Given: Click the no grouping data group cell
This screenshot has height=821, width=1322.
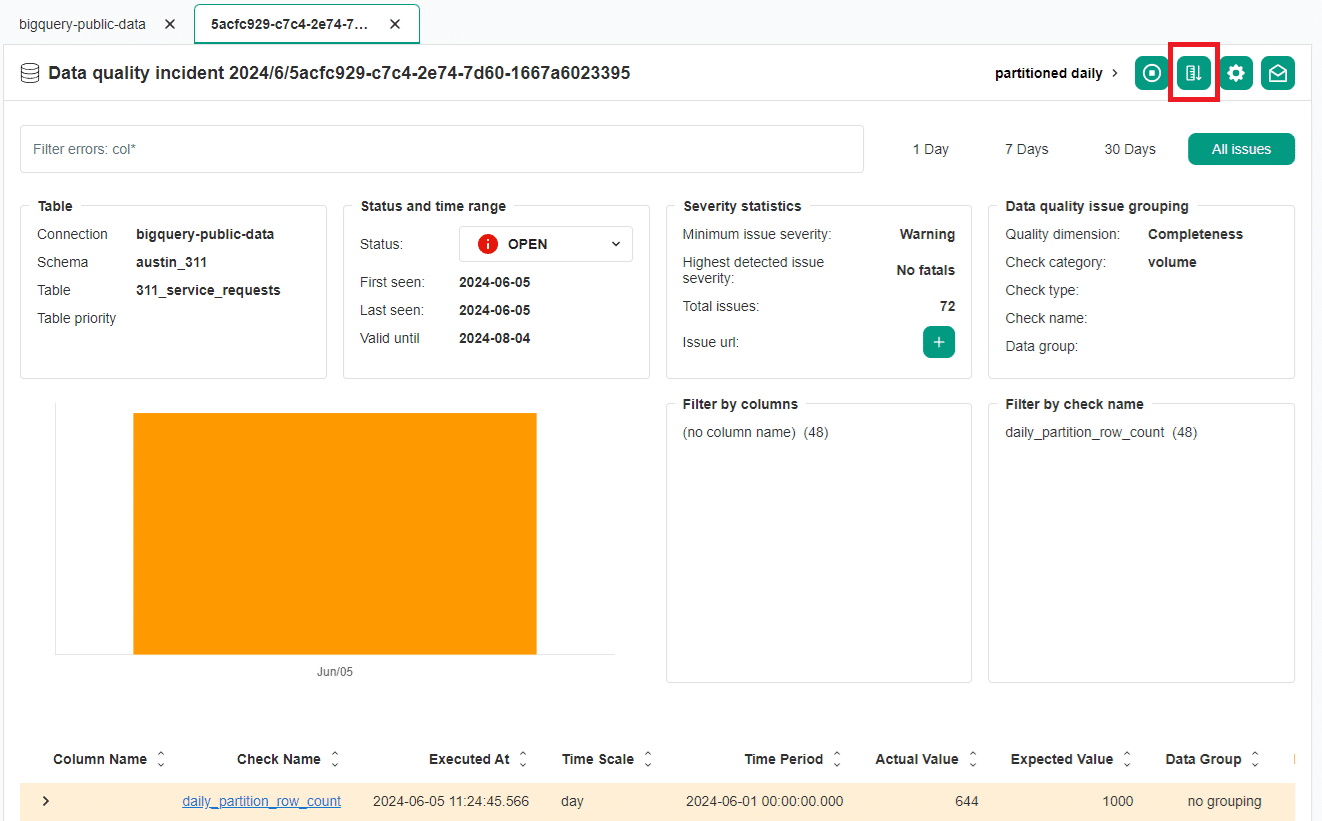Looking at the screenshot, I should [1224, 801].
